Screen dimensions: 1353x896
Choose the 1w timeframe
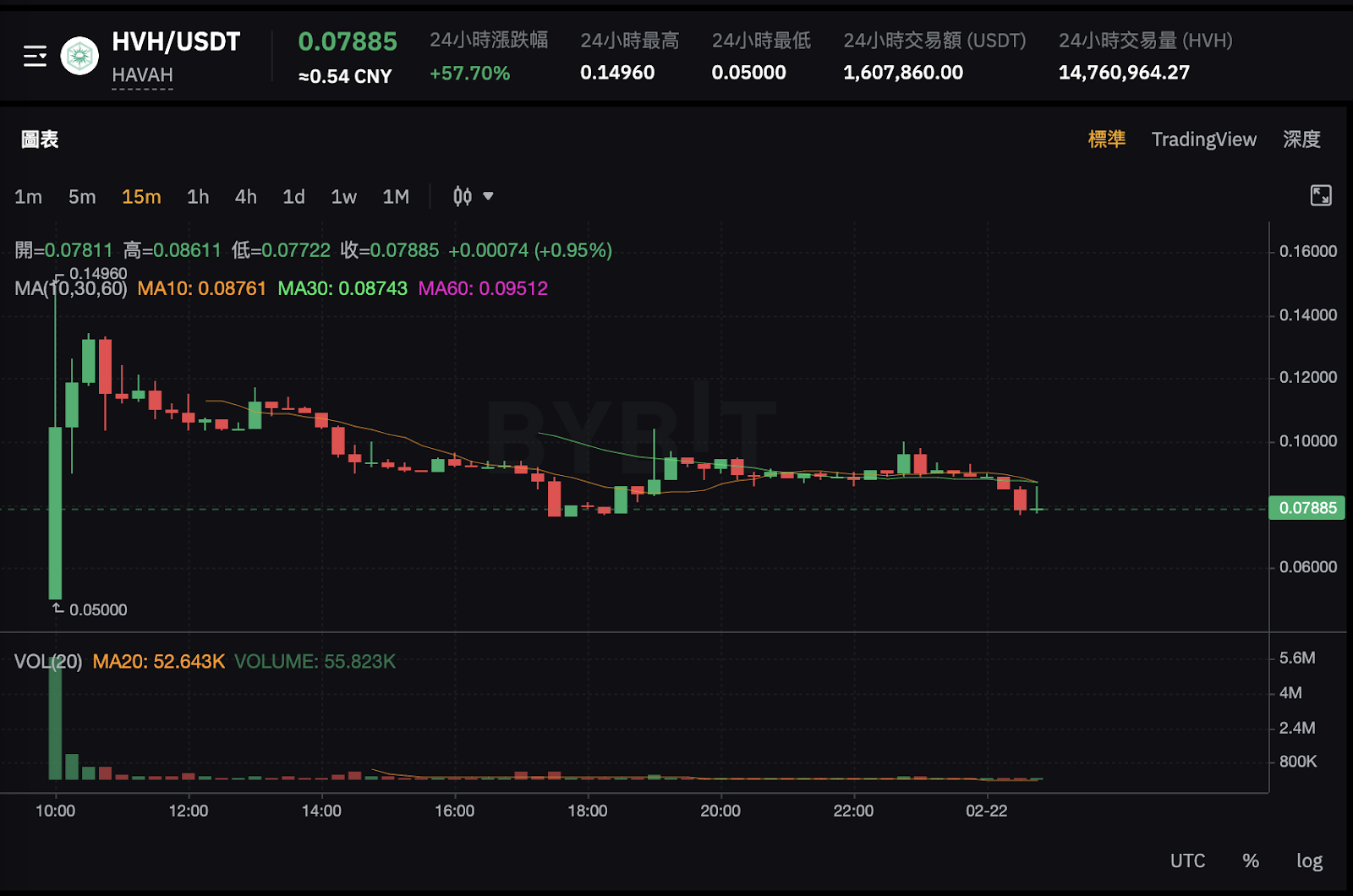(343, 197)
